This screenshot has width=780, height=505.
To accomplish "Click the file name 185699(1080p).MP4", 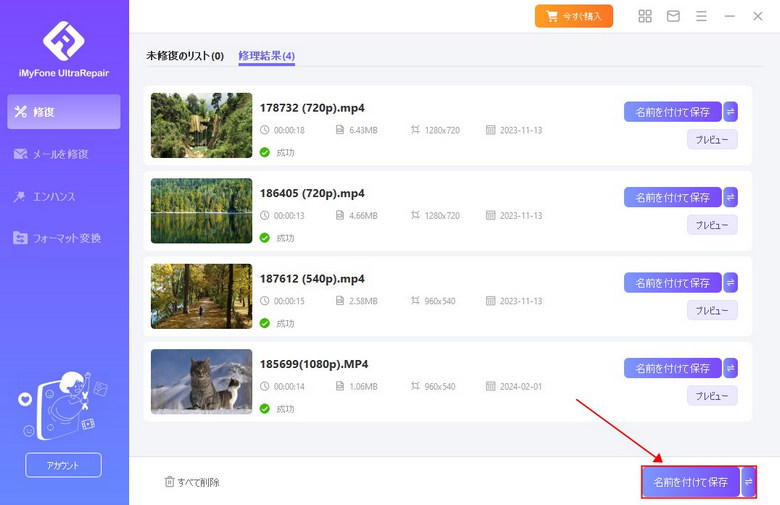I will tap(314, 364).
